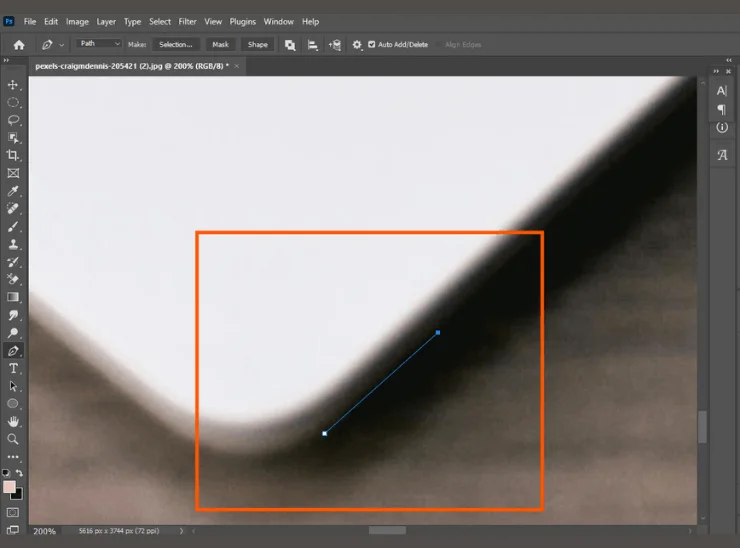Open the Glyphs panel icon
Viewport: 740px width, 548px height.
click(x=722, y=155)
